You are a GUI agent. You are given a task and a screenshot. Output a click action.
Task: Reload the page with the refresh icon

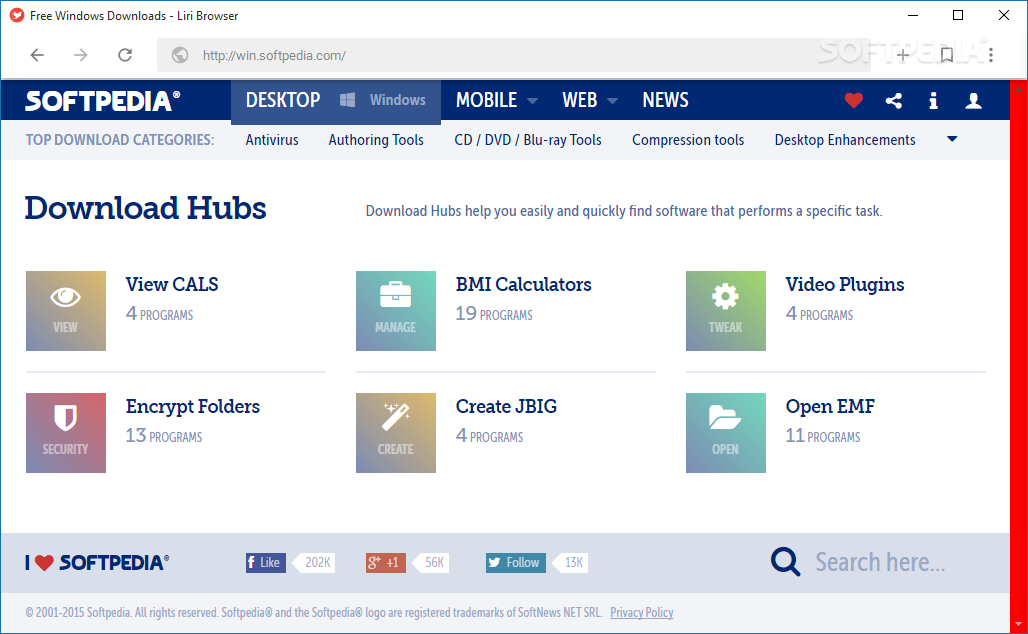[125, 55]
